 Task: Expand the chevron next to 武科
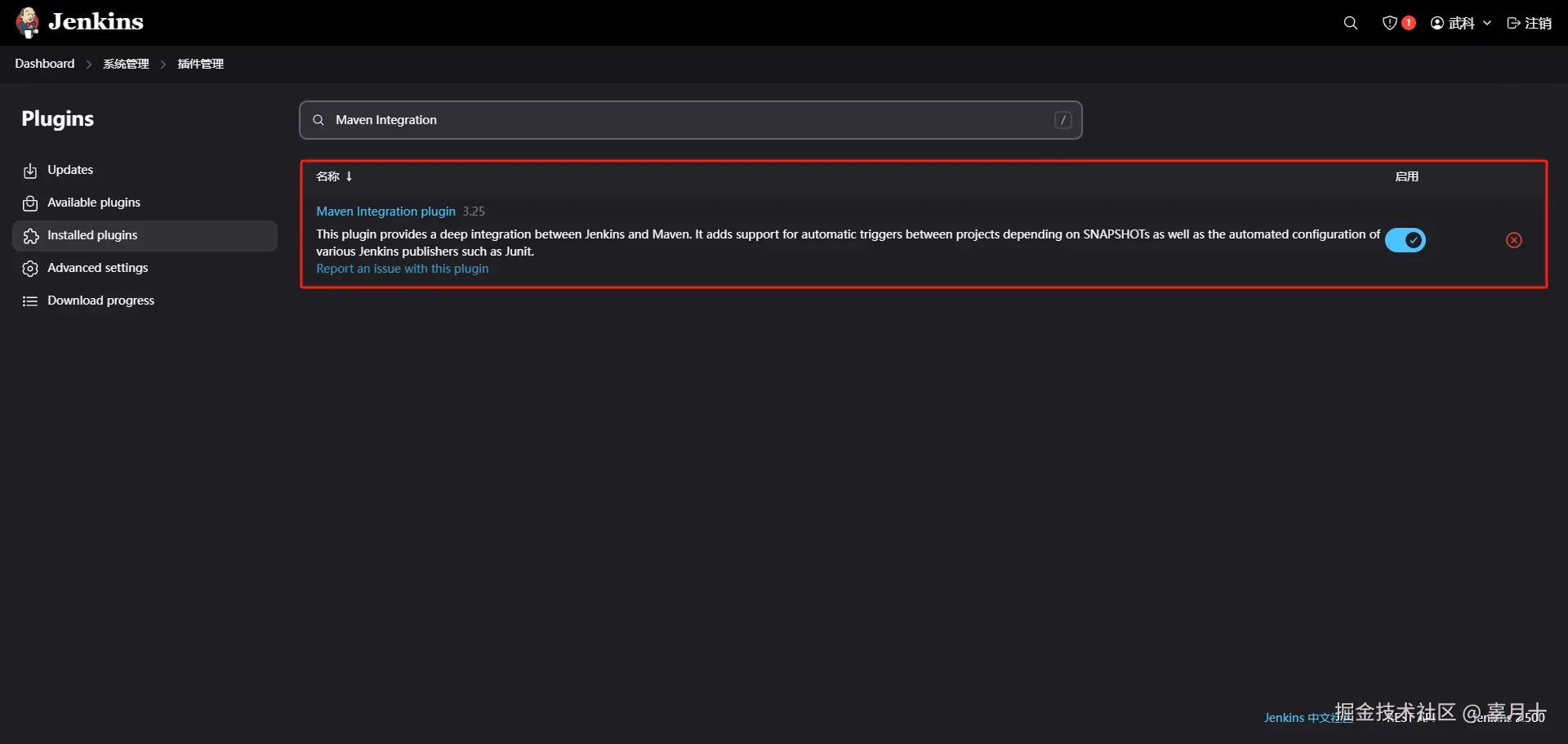pyautogui.click(x=1487, y=23)
